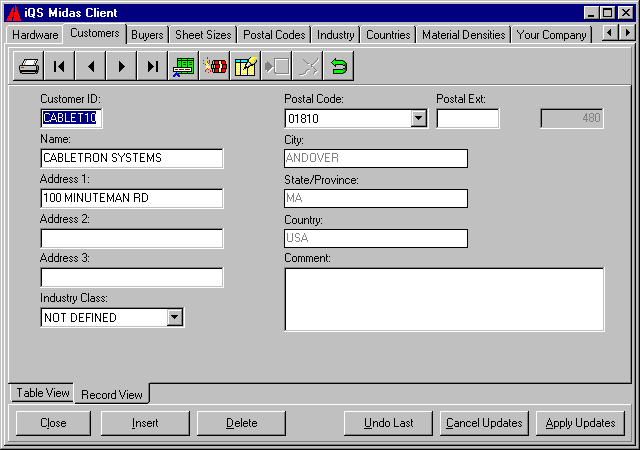Go to the first record
640x450 pixels.
coord(59,66)
